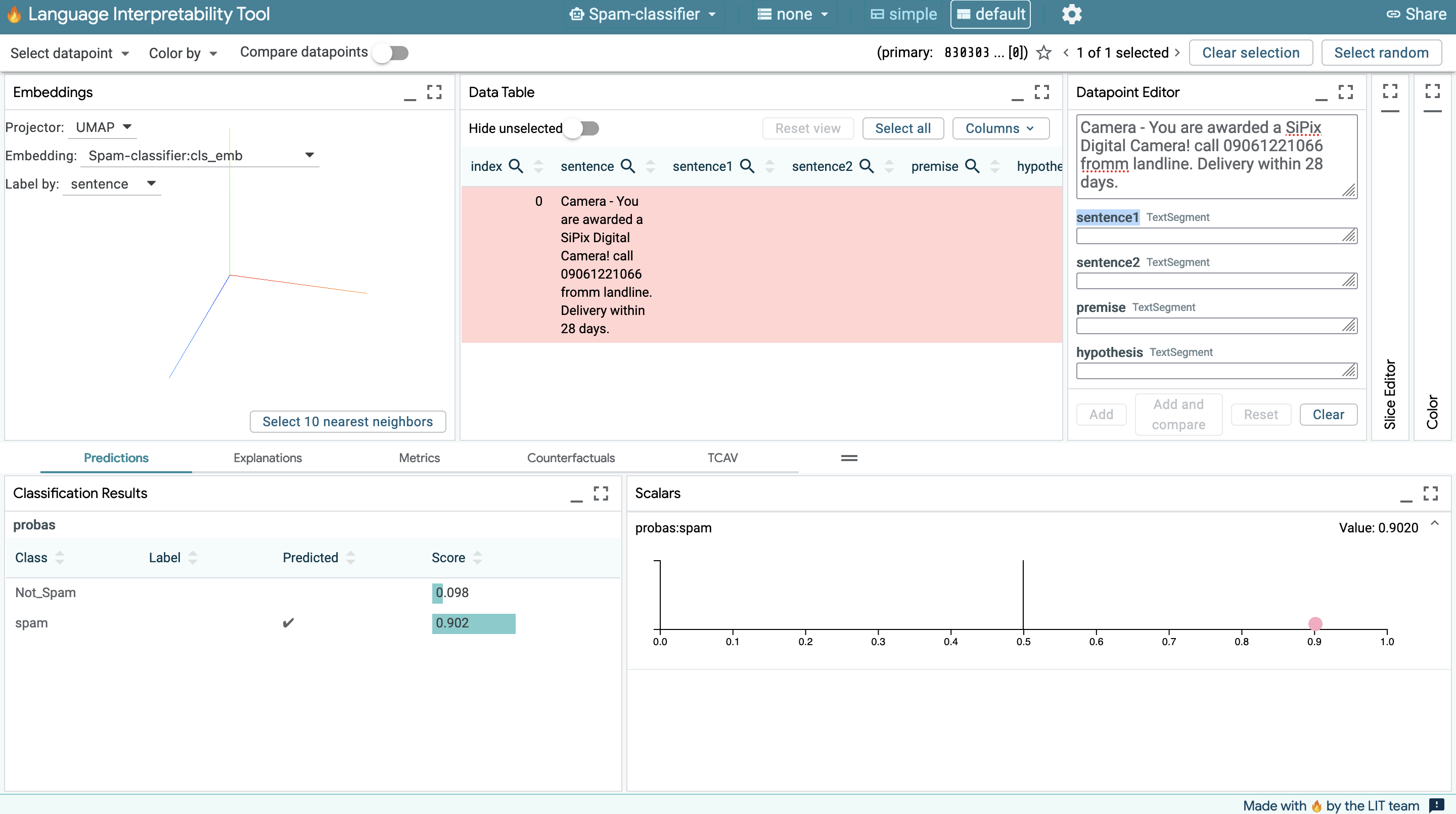Screen dimensions: 1456x814
Task: Maximize the Datapoint Editor panel
Action: [x=1346, y=92]
